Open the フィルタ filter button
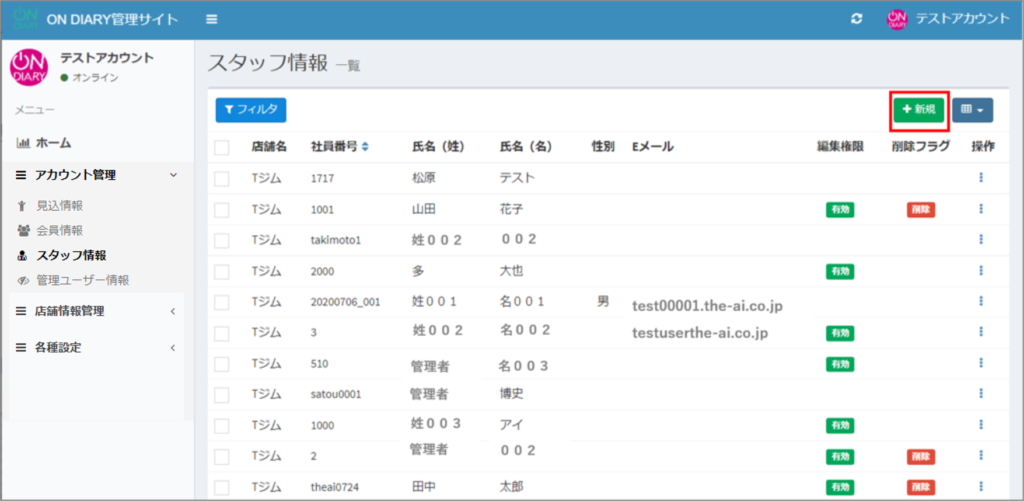 tap(251, 109)
